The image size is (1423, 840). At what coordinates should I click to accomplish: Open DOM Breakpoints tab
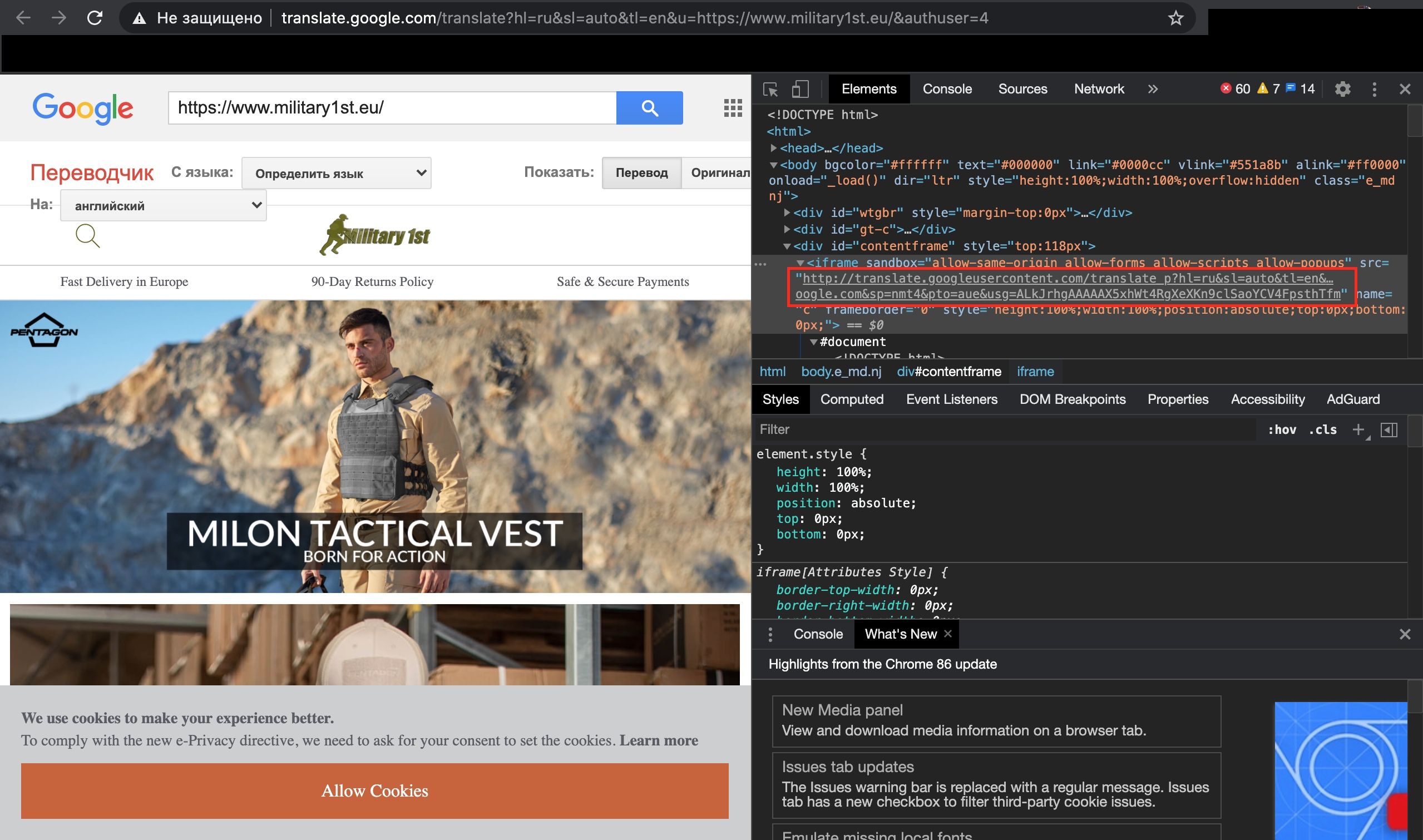coord(1072,399)
